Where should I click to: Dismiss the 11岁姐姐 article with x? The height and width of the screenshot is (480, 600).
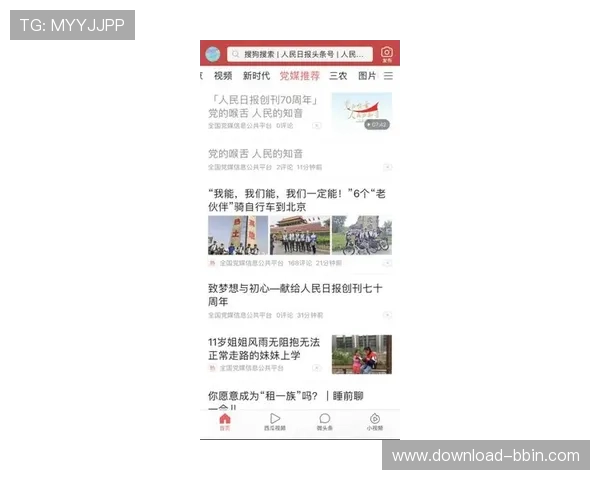[316, 368]
